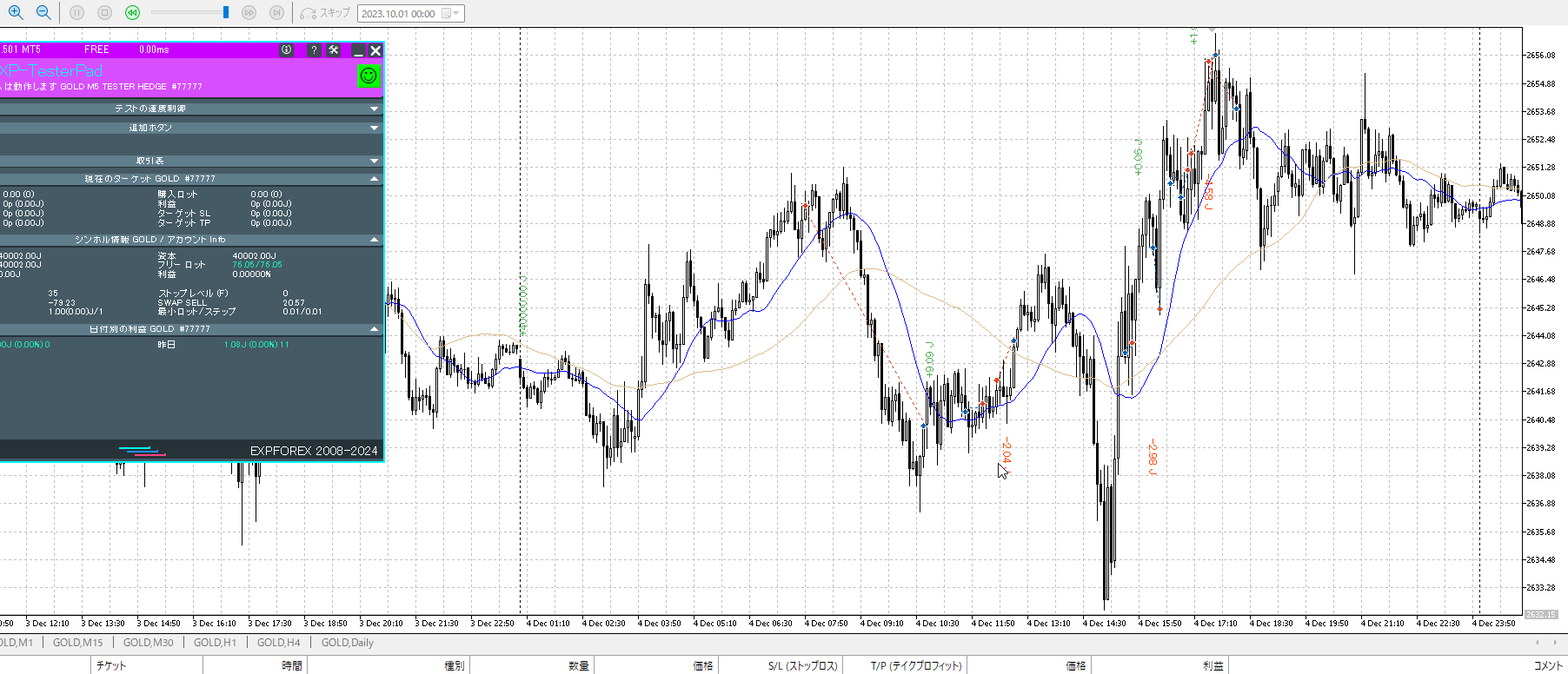
Task: Click the 2023.10.01 date input field
Action: pyautogui.click(x=399, y=14)
